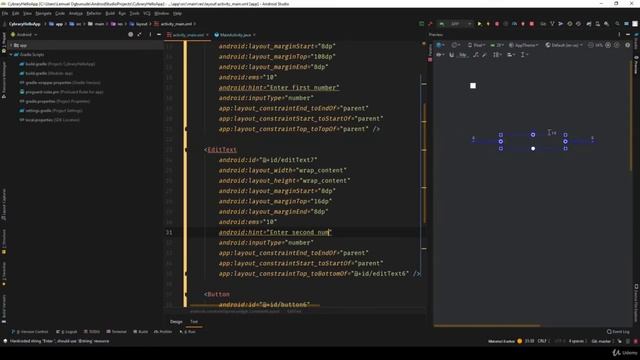
Task: Open the Refactor menu
Action: point(93,13)
